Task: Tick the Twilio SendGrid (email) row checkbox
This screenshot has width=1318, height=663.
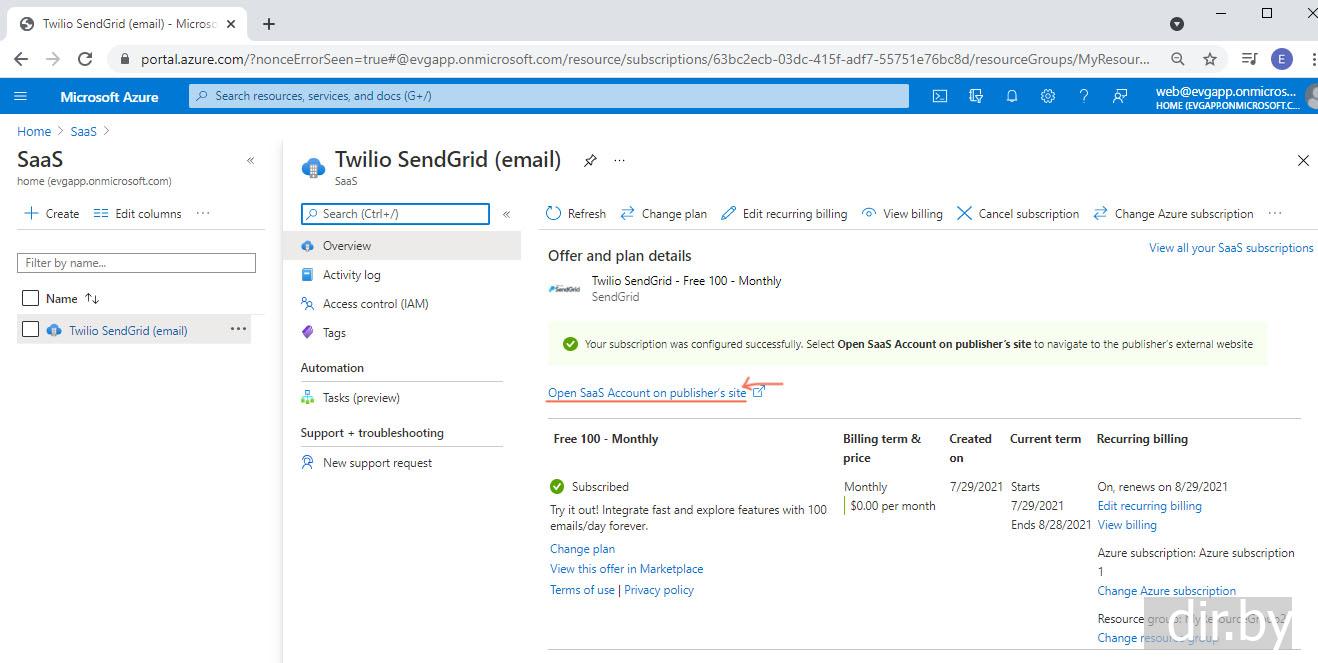Action: [30, 330]
